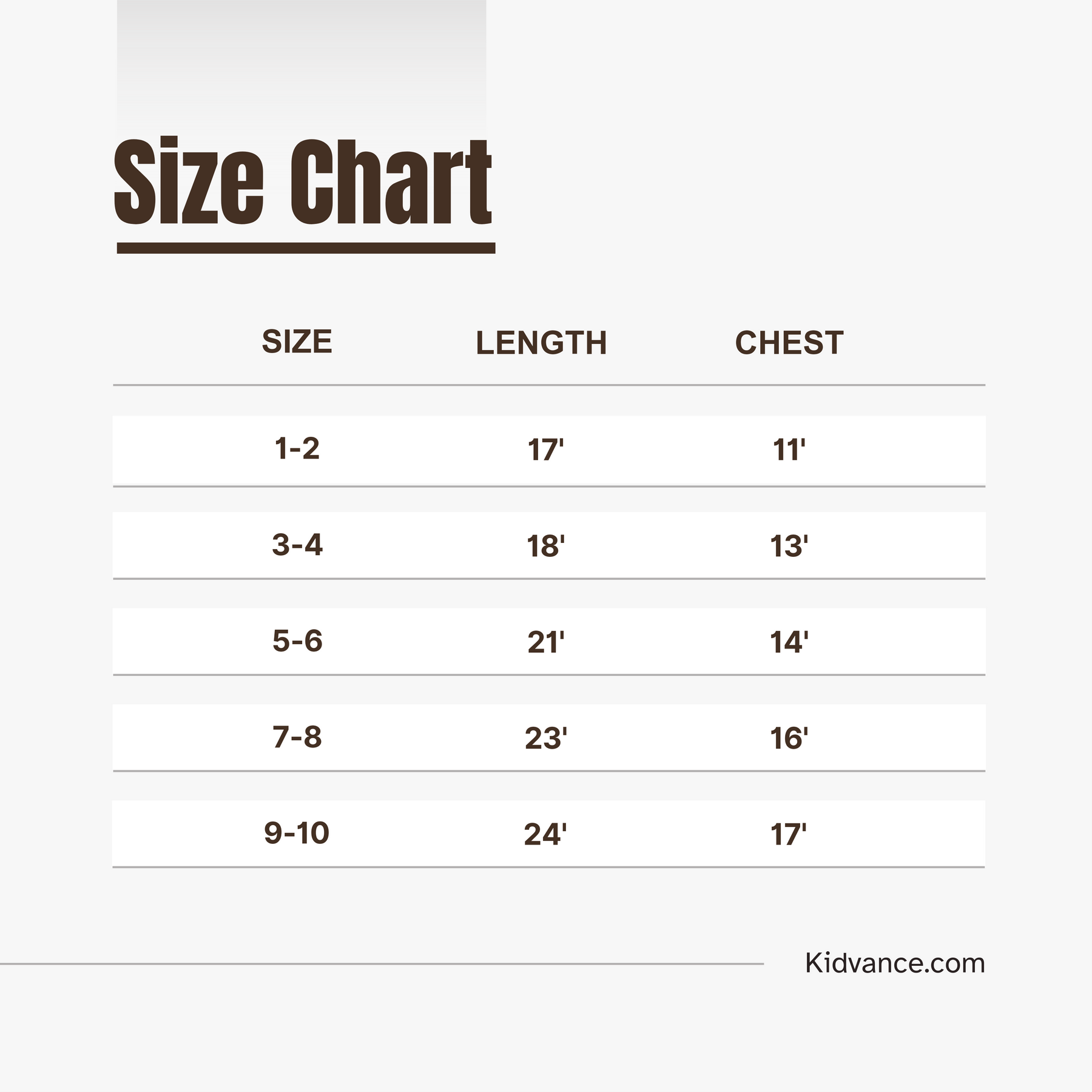Select the 3-4 size row label

297,545
